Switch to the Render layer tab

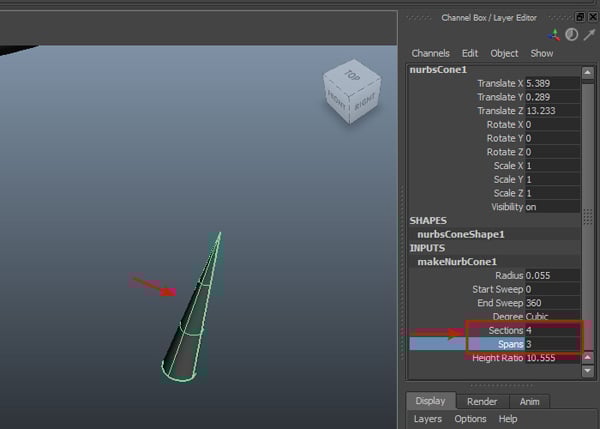coord(482,401)
